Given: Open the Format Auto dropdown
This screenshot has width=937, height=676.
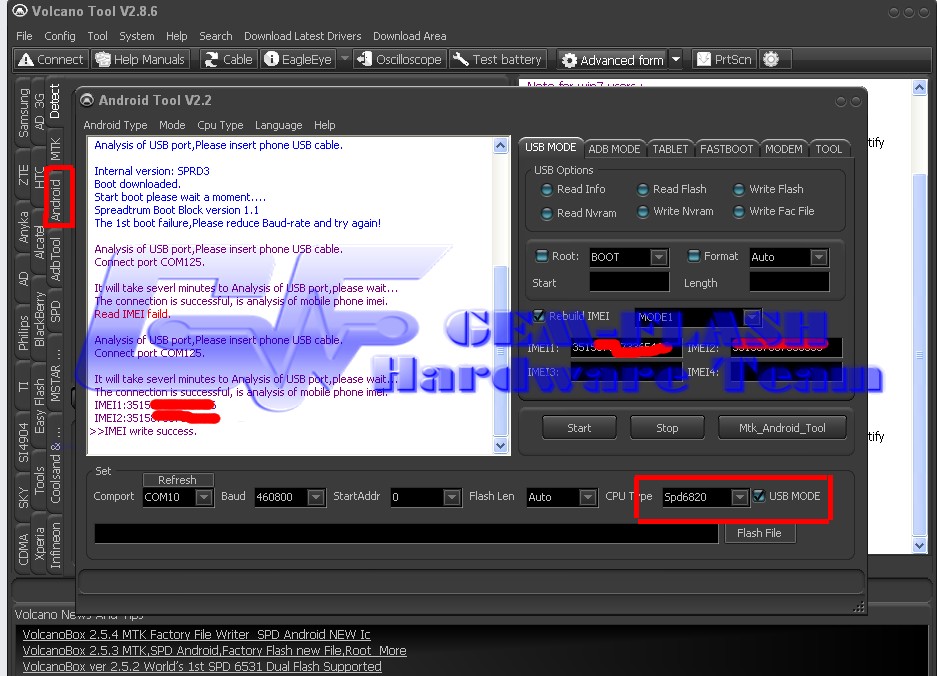Looking at the screenshot, I should [x=819, y=257].
